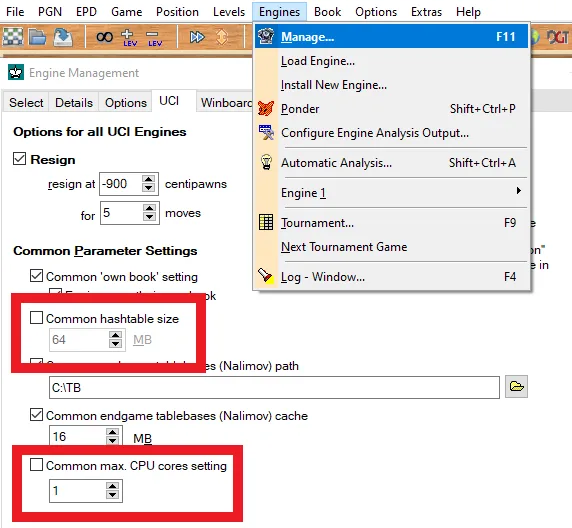This screenshot has width=572, height=528.
Task: Toggle Ponder in the Engines menu
Action: click(391, 109)
